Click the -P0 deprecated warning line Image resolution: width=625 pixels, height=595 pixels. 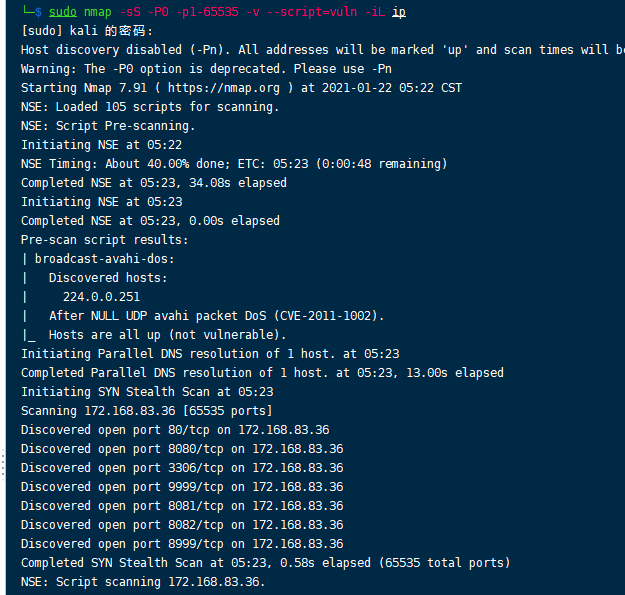206,69
